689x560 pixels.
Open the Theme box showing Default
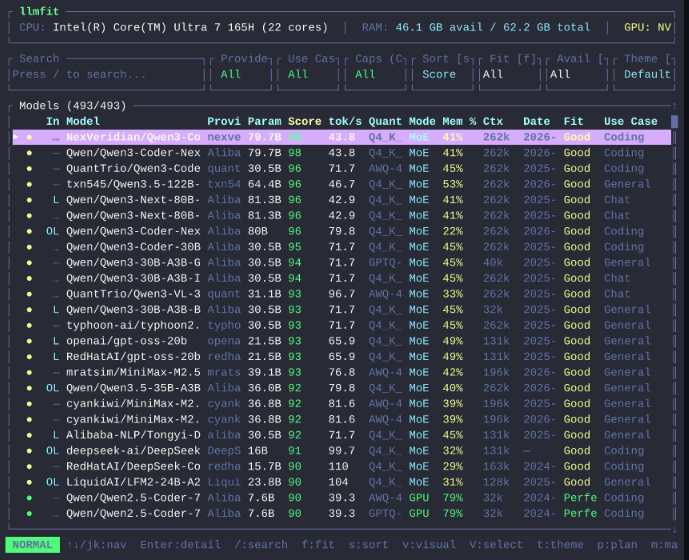(x=644, y=74)
